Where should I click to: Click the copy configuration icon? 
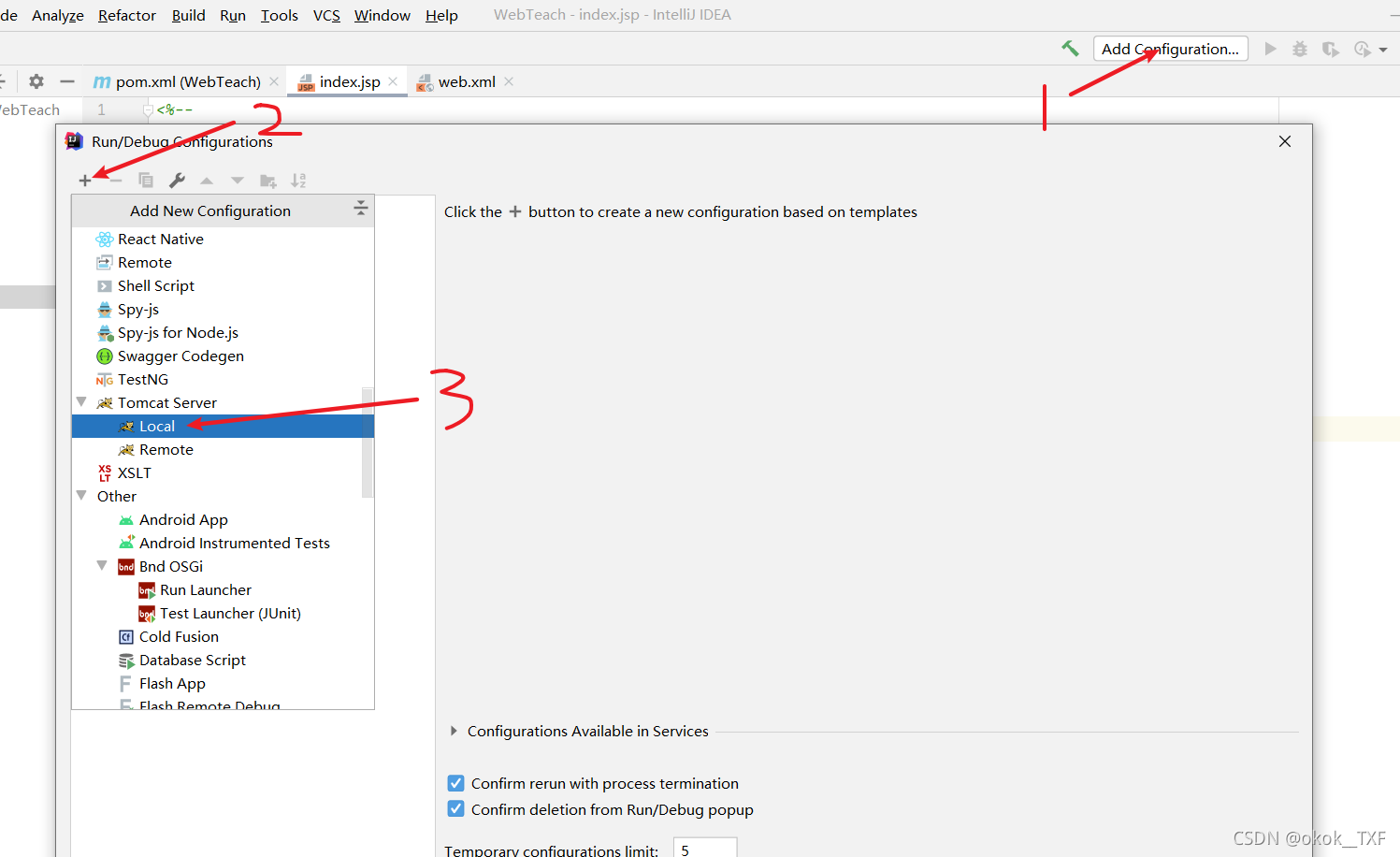(146, 181)
